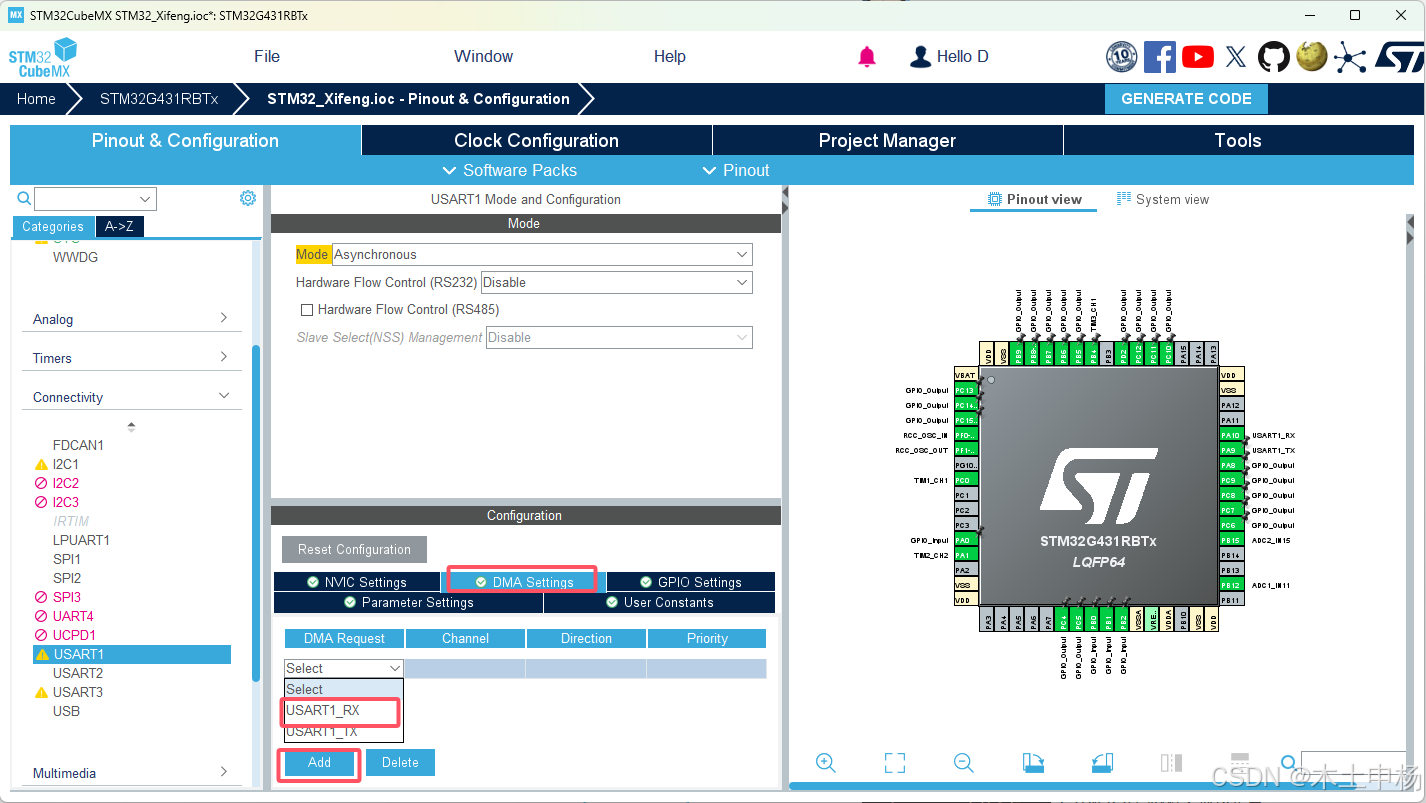The height and width of the screenshot is (803, 1426).
Task: Select I2C1 in the Connectivity list
Action: pyautogui.click(x=66, y=464)
